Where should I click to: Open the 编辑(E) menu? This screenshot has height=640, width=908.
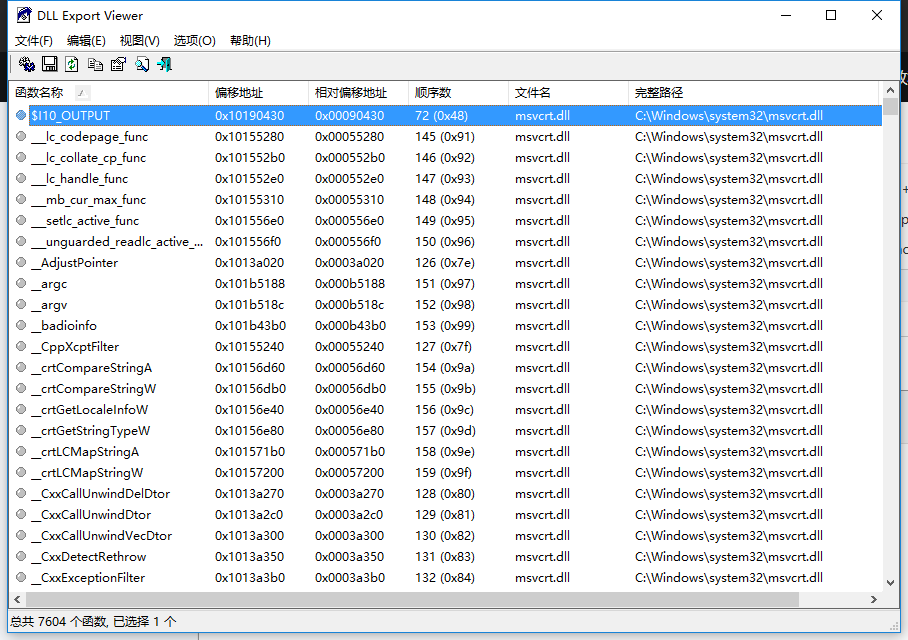[x=86, y=41]
